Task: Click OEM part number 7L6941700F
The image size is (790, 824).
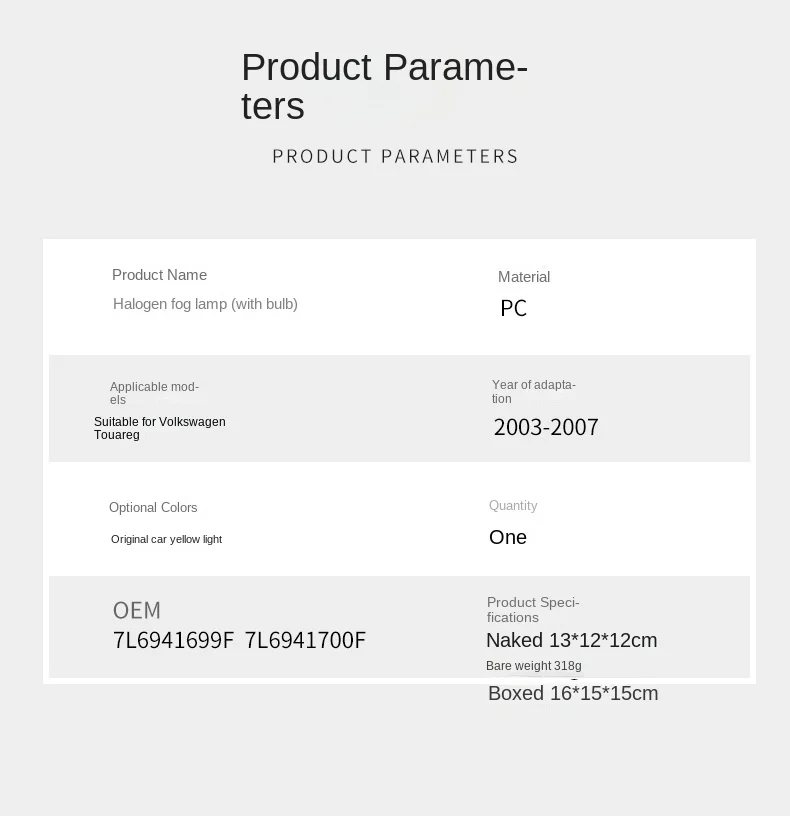Action: (x=305, y=641)
